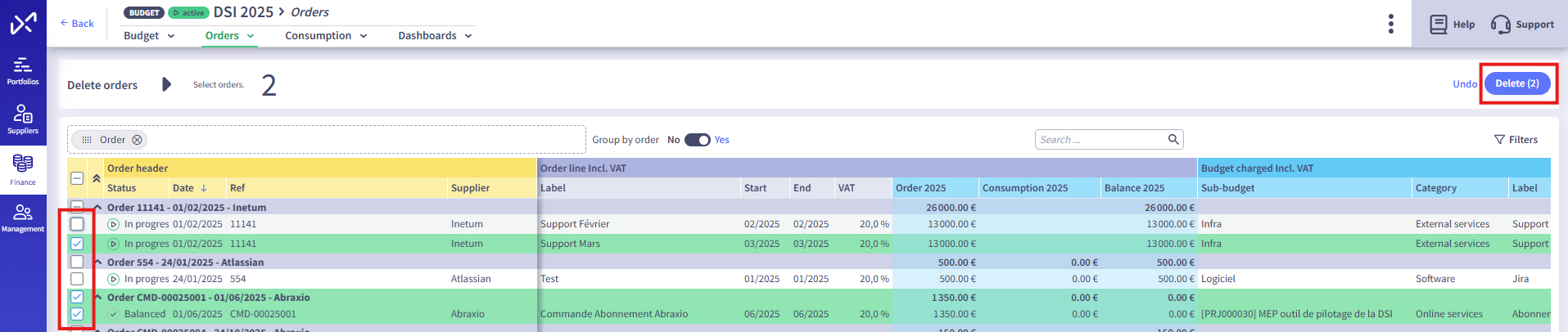Collapse all groups with double chevron
The height and width of the screenshot is (332, 1568).
pos(97,178)
